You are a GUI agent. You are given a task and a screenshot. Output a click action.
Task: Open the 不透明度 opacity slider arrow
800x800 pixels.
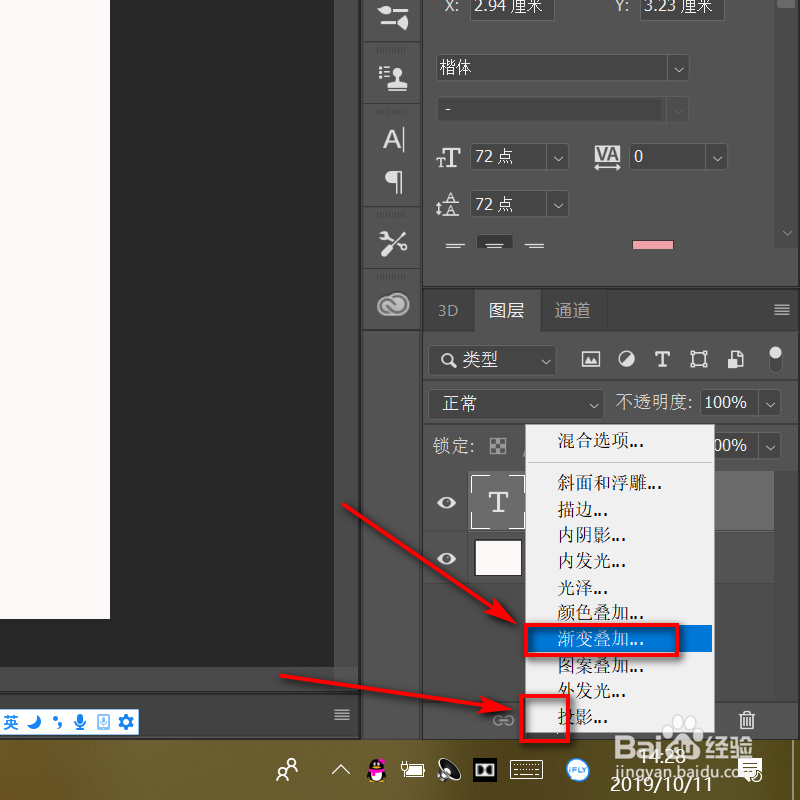pos(769,404)
